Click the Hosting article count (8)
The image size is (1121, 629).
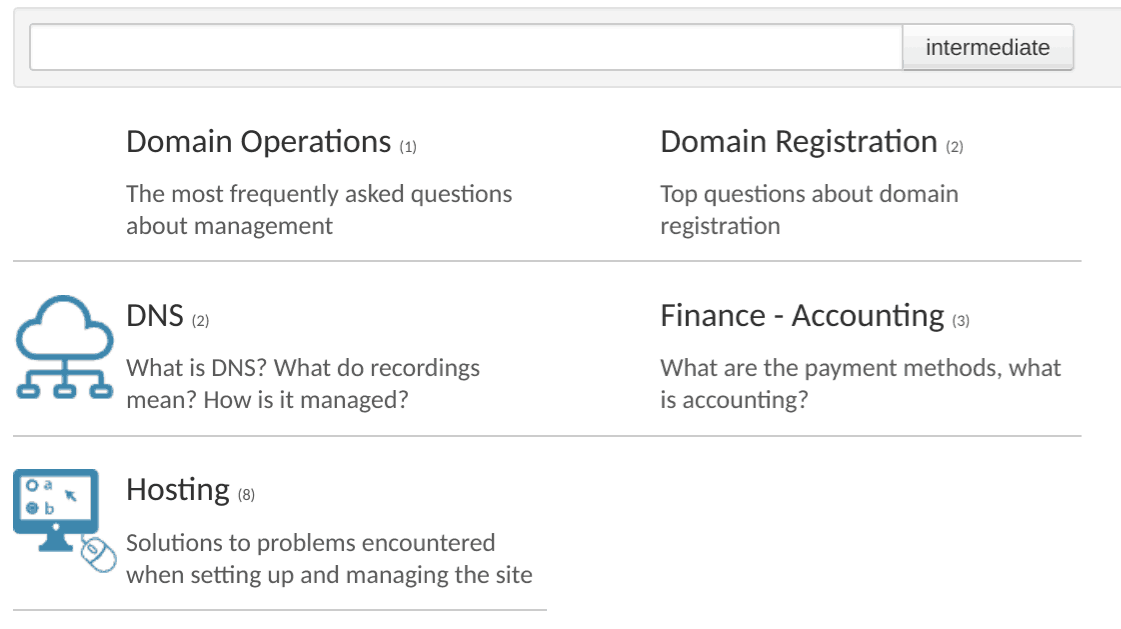(246, 495)
